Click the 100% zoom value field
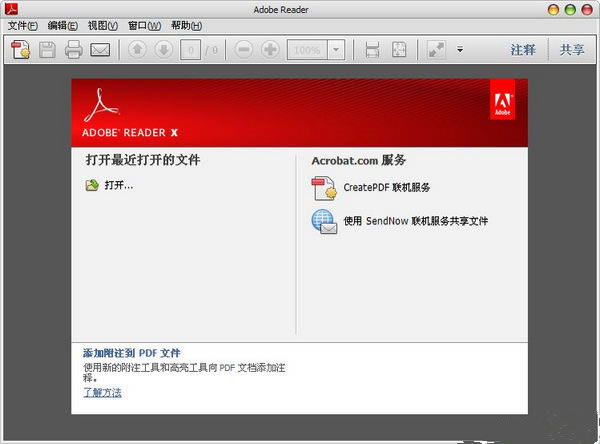The image size is (600, 444). [307, 50]
